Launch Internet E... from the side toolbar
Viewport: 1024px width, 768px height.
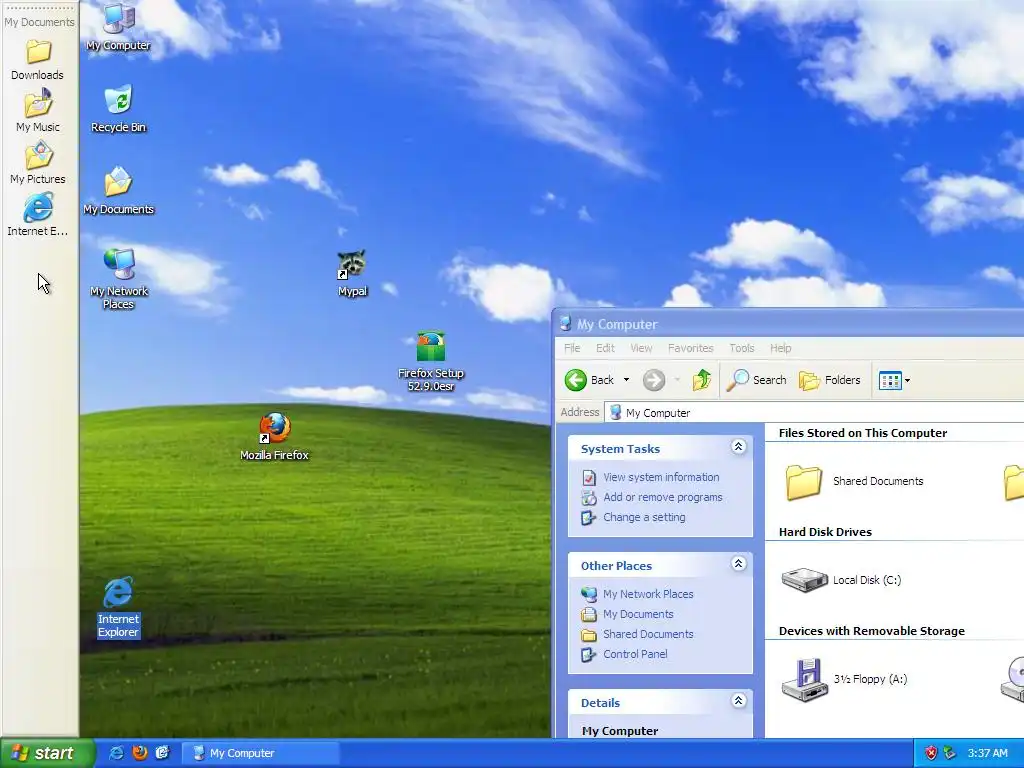point(38,216)
